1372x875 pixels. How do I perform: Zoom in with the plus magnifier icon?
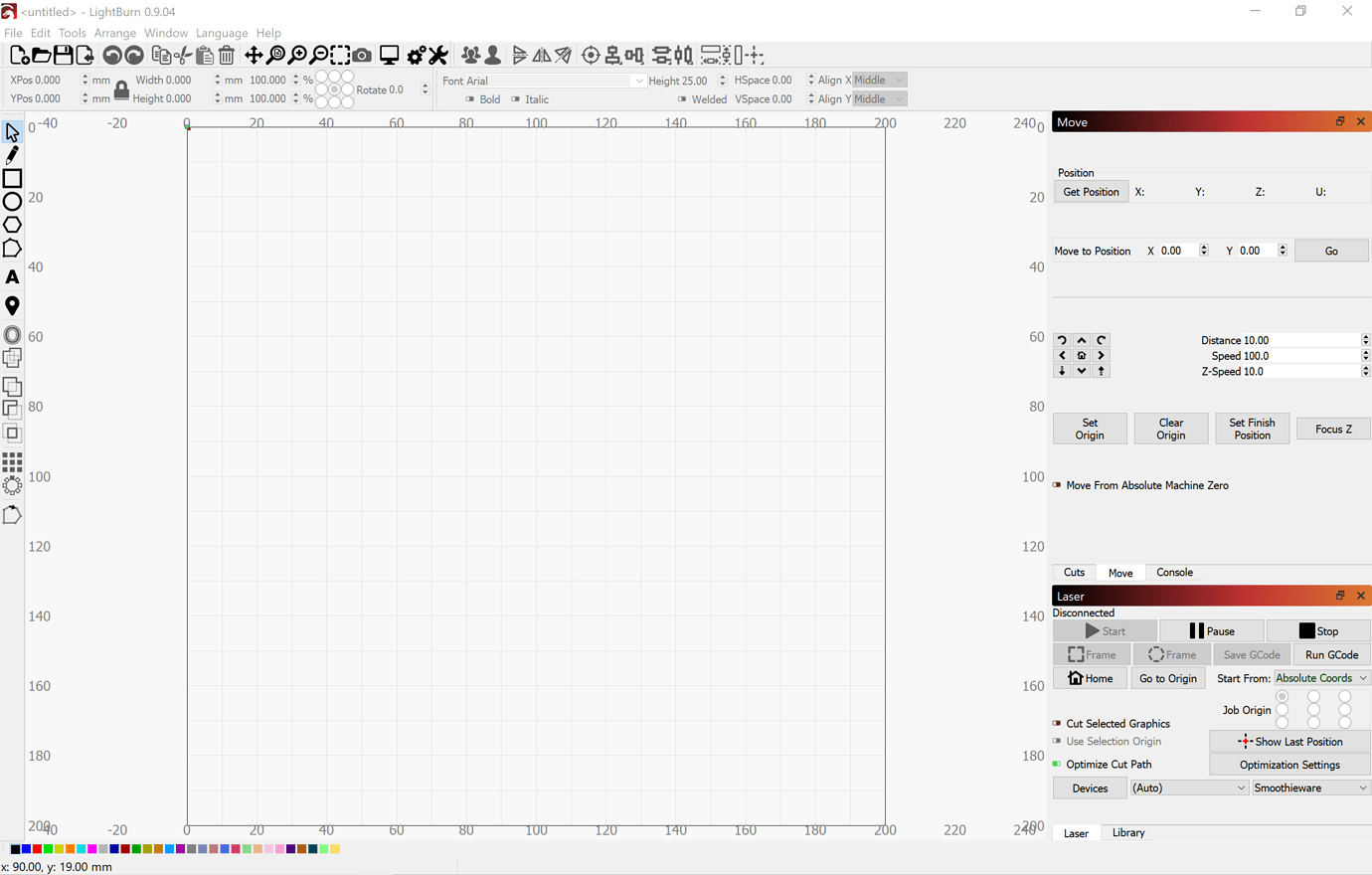tap(297, 56)
